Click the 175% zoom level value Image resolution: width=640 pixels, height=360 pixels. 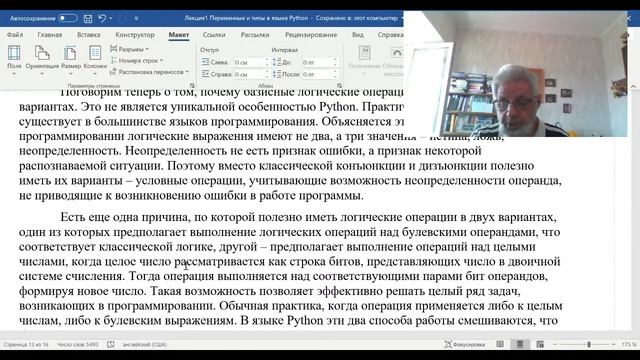point(629,344)
